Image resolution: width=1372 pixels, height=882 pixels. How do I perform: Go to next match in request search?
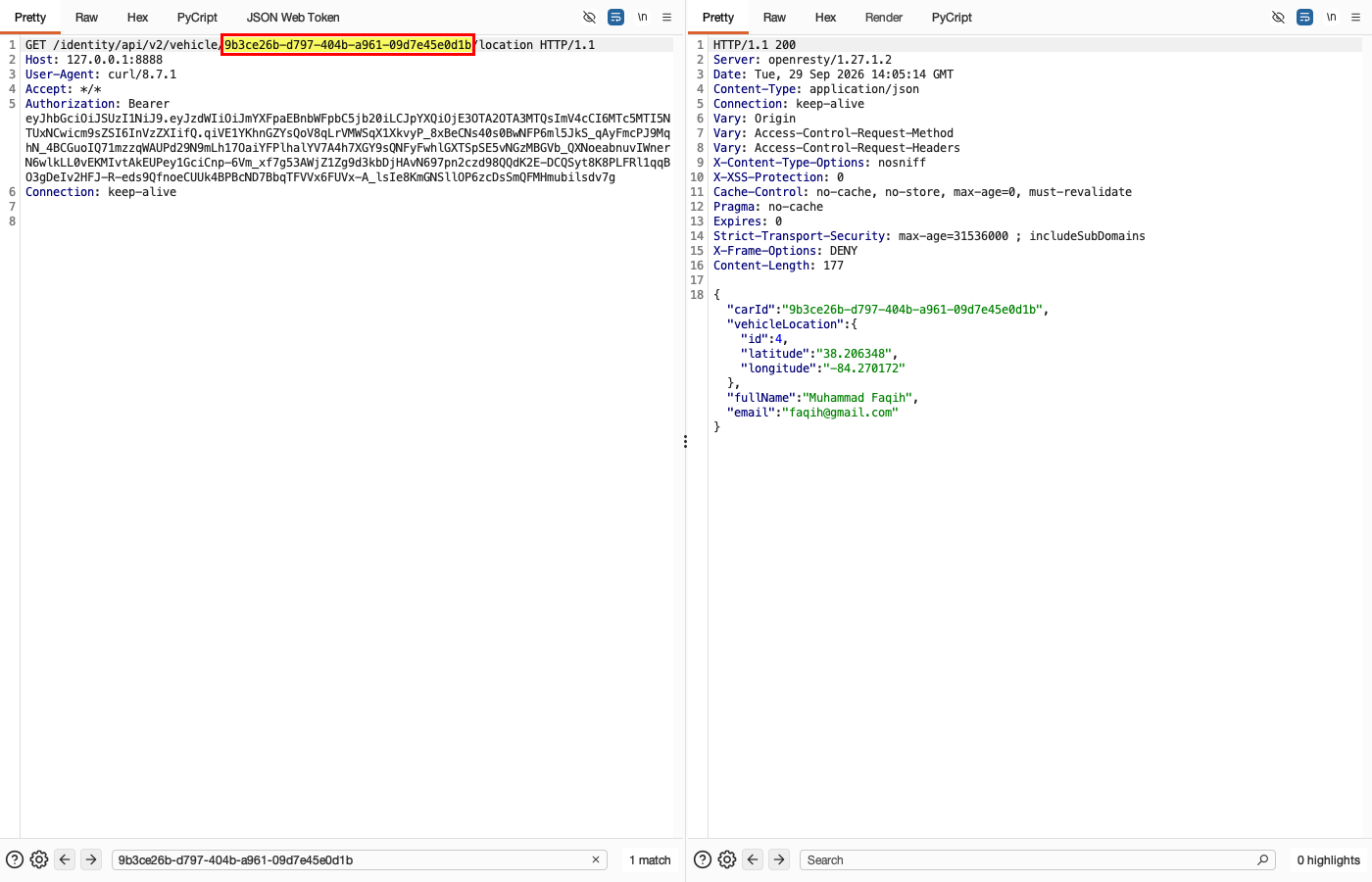[x=91, y=859]
